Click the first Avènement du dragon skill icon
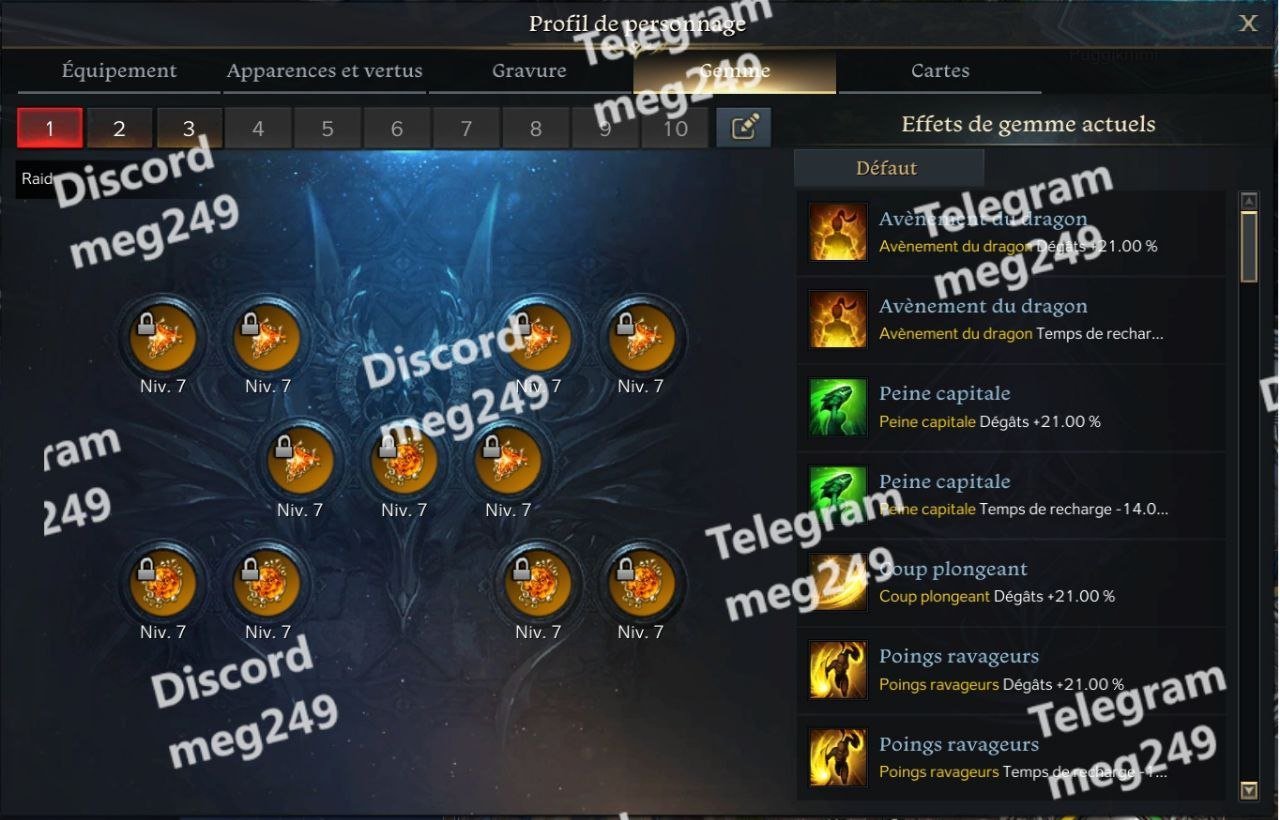 [x=838, y=232]
